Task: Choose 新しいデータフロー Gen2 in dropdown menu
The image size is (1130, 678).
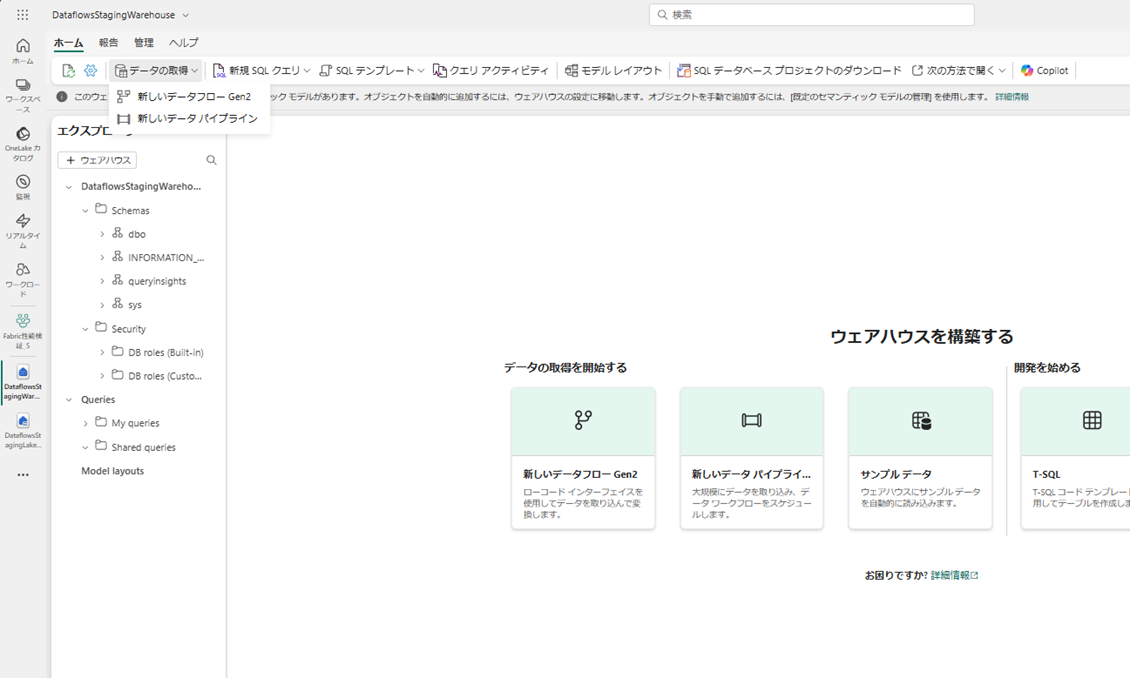Action: pos(190,96)
